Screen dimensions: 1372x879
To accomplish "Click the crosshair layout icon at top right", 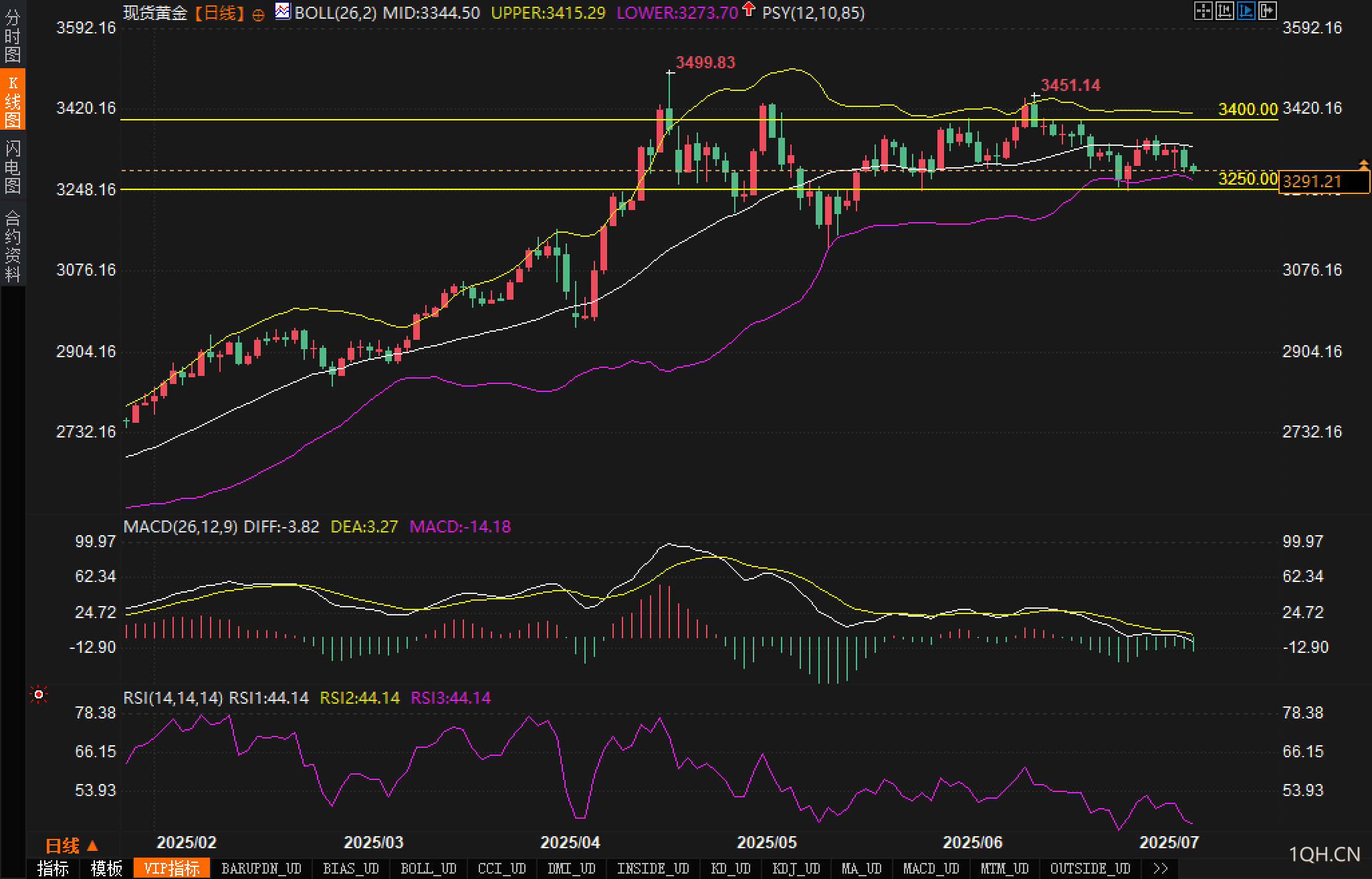I will point(1203,11).
